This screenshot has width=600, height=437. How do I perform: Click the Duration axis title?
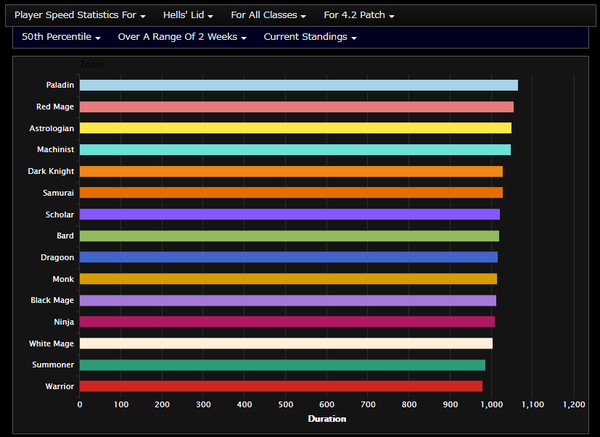(327, 419)
